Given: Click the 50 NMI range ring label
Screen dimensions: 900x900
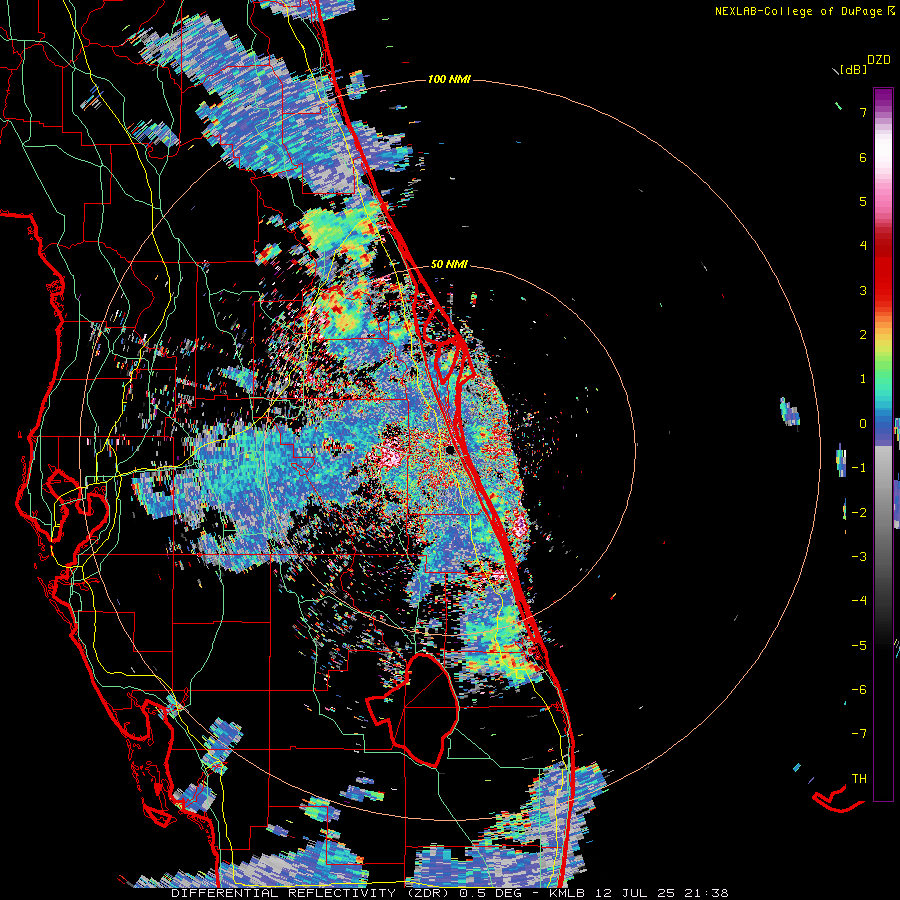Looking at the screenshot, I should (449, 265).
